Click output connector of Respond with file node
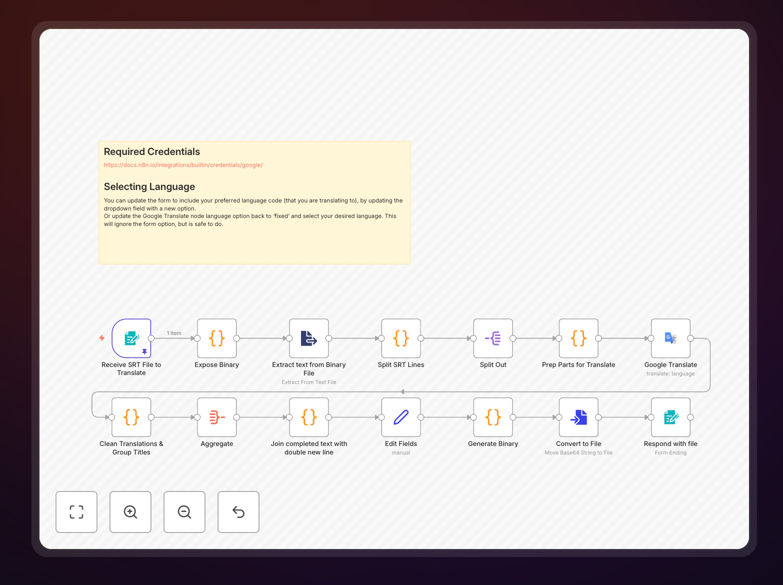 click(x=691, y=417)
